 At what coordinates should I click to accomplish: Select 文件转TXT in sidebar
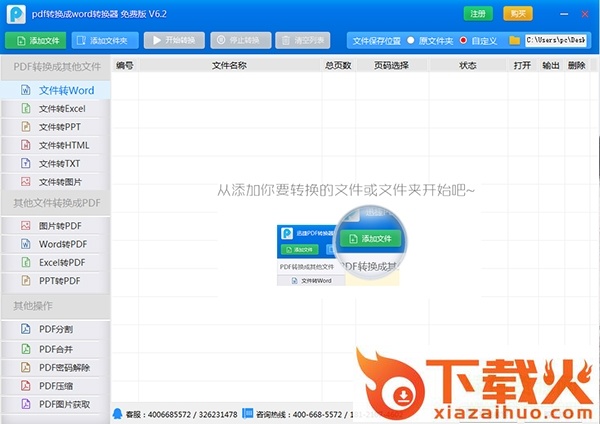[x=56, y=164]
